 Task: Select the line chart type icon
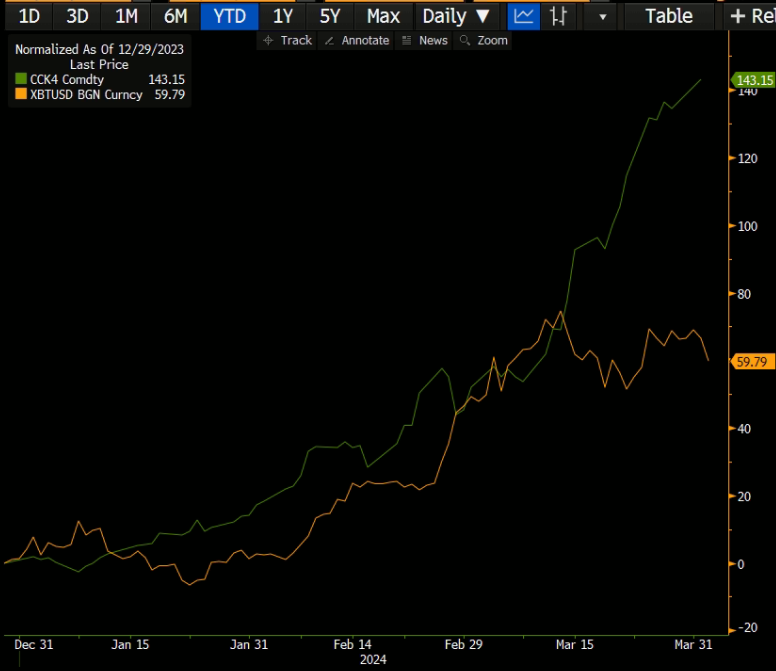coord(523,16)
